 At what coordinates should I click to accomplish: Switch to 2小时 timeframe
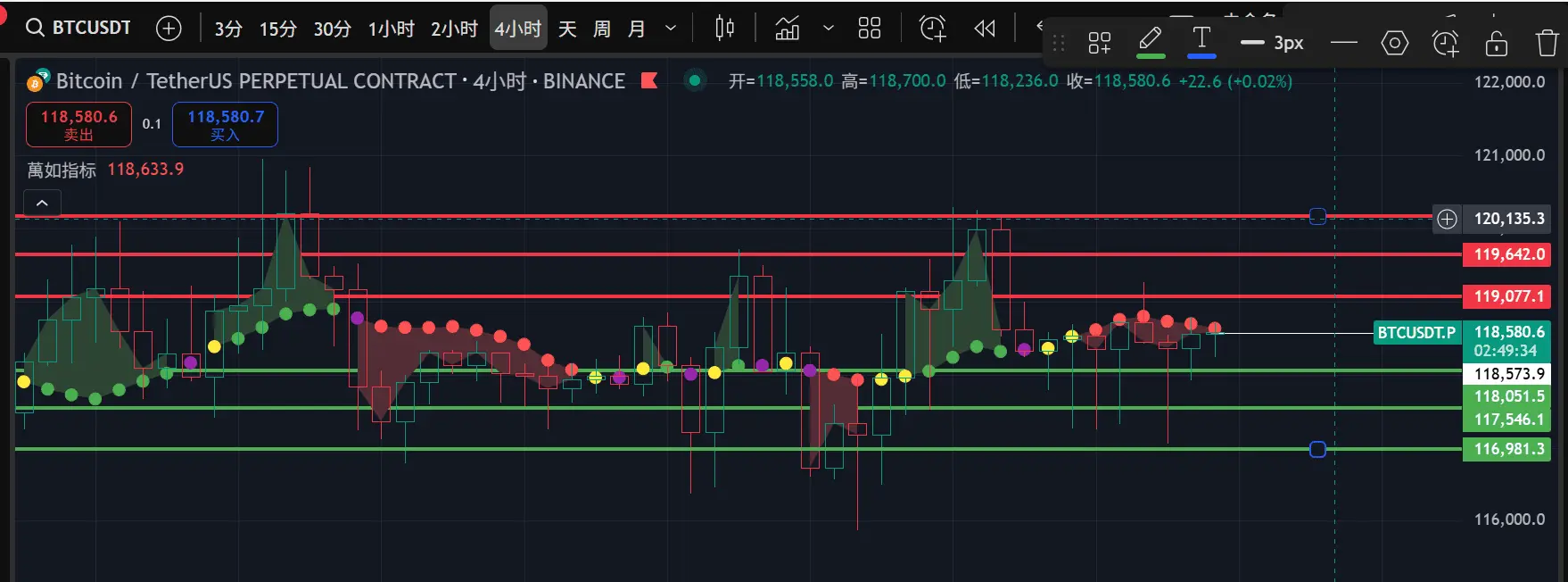point(454,29)
